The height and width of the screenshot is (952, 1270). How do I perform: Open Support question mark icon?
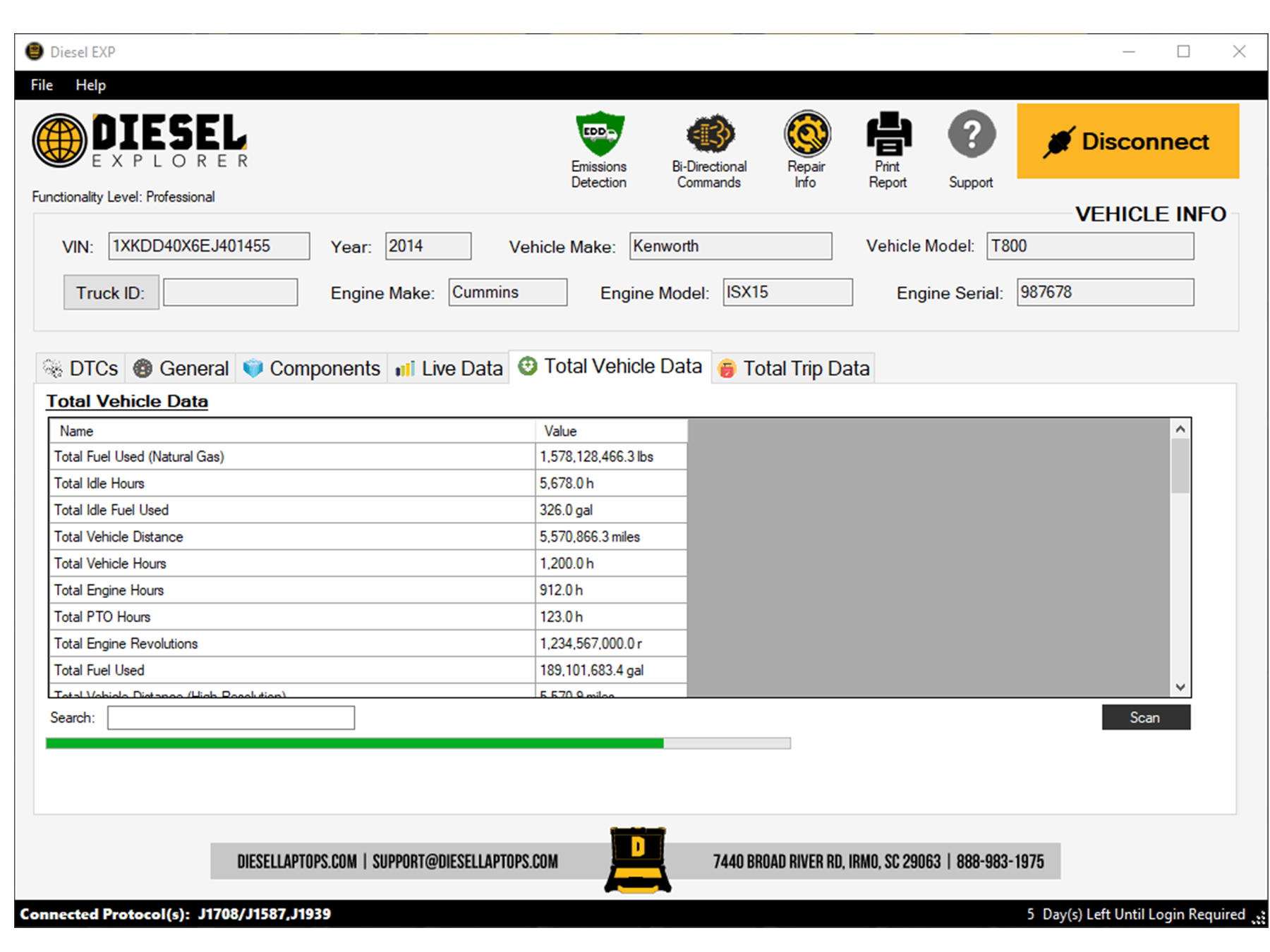tap(972, 134)
